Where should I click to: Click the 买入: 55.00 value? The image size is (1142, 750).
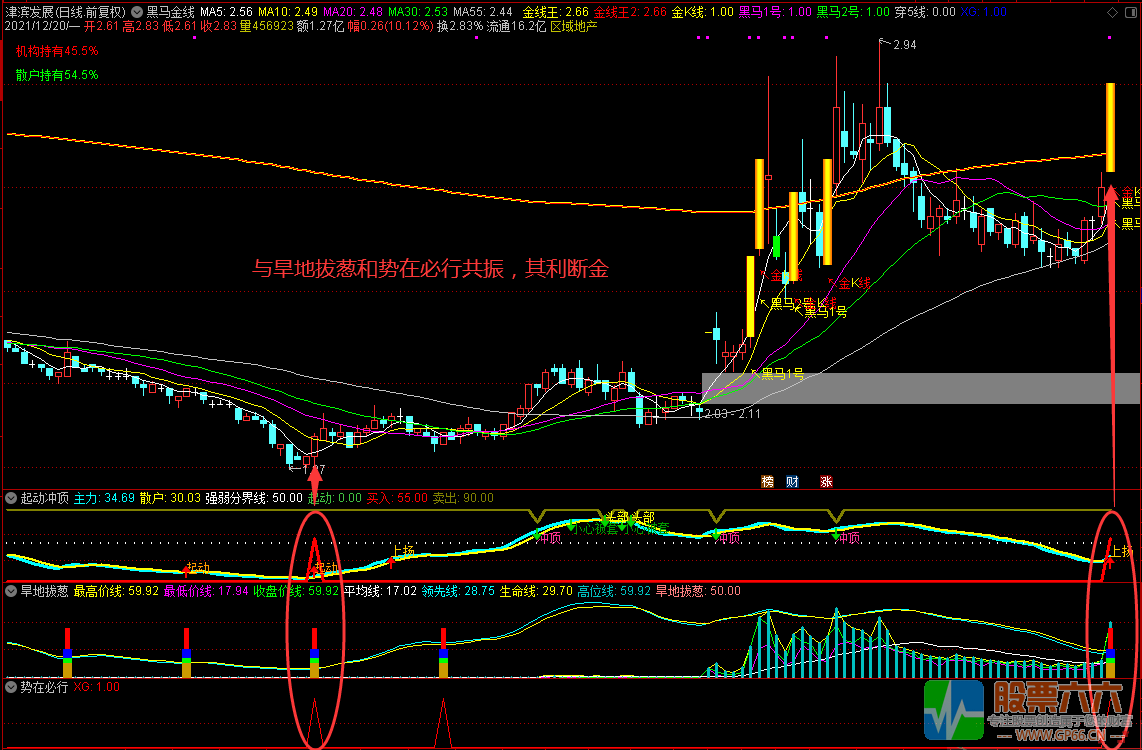397,498
